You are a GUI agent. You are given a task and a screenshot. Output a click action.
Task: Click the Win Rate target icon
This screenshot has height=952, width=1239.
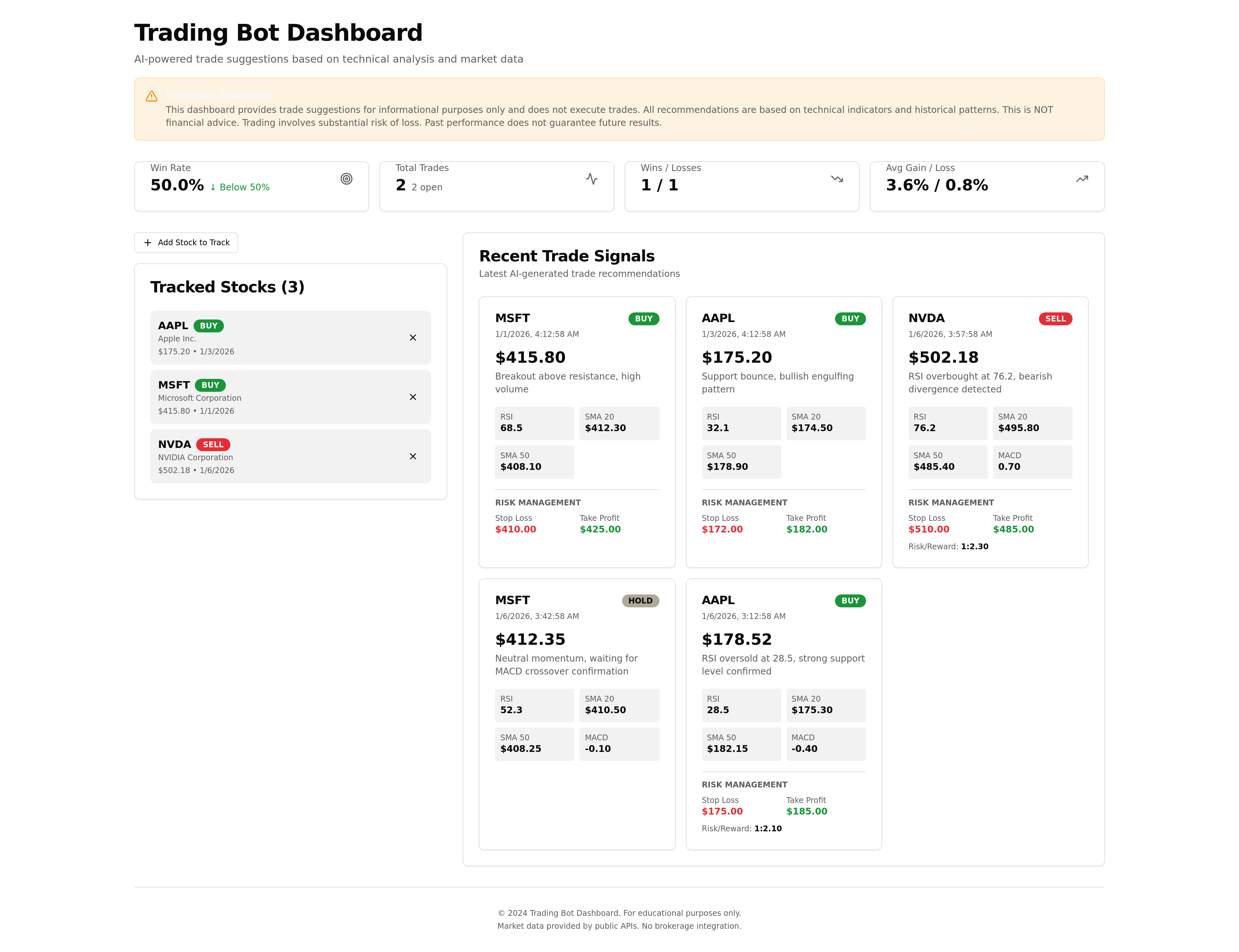tap(346, 179)
